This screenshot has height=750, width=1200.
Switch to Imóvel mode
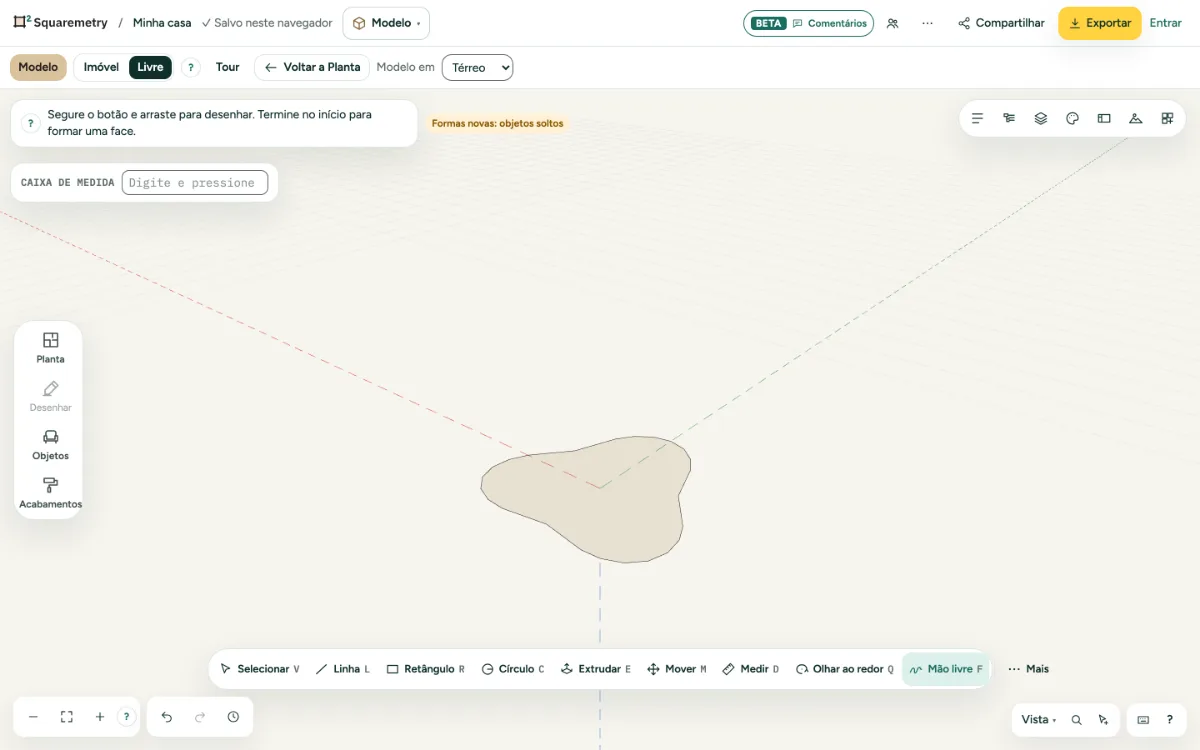(x=101, y=67)
